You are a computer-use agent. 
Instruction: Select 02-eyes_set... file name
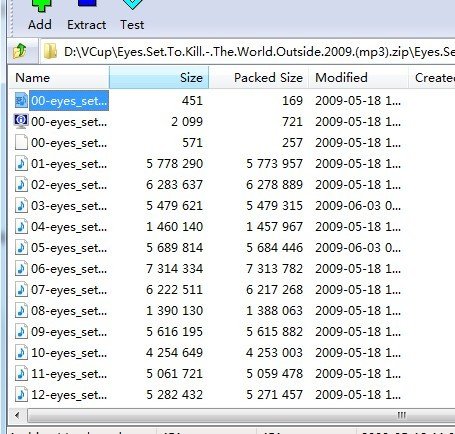pos(69,185)
